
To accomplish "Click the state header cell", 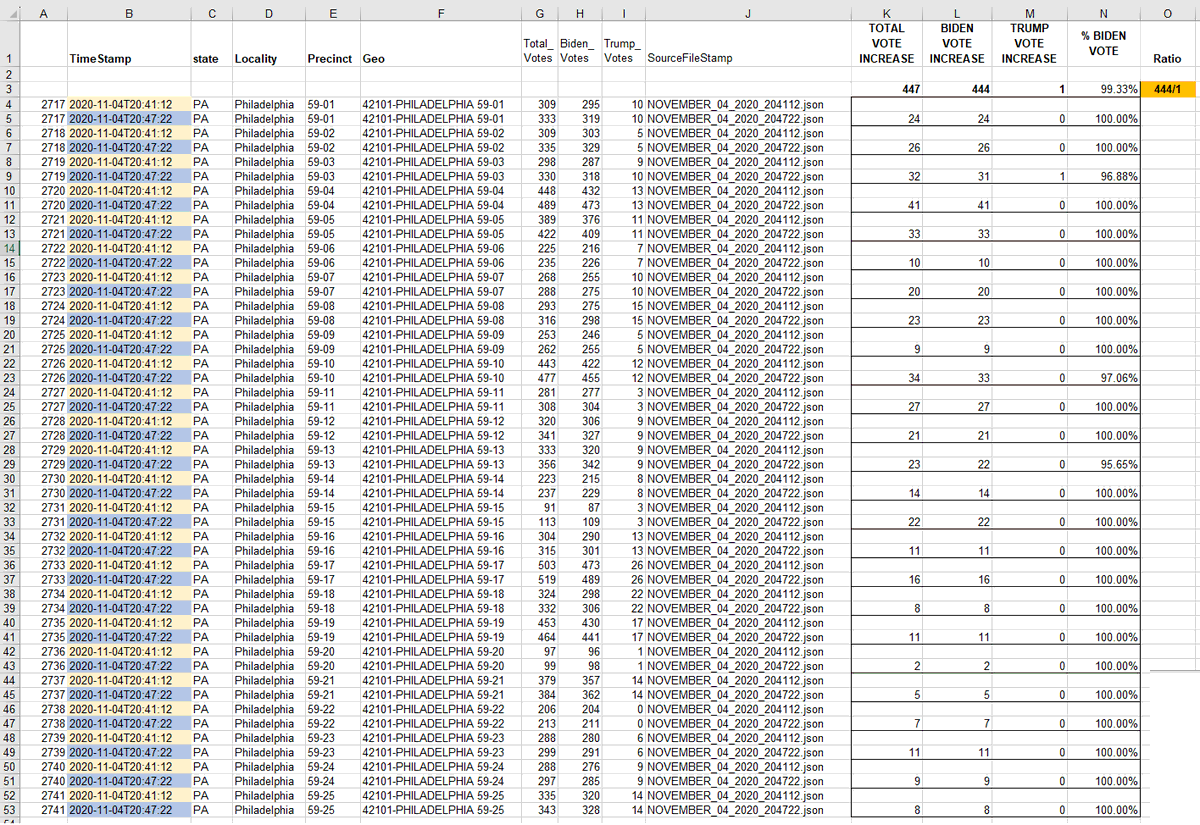I will pyautogui.click(x=210, y=44).
